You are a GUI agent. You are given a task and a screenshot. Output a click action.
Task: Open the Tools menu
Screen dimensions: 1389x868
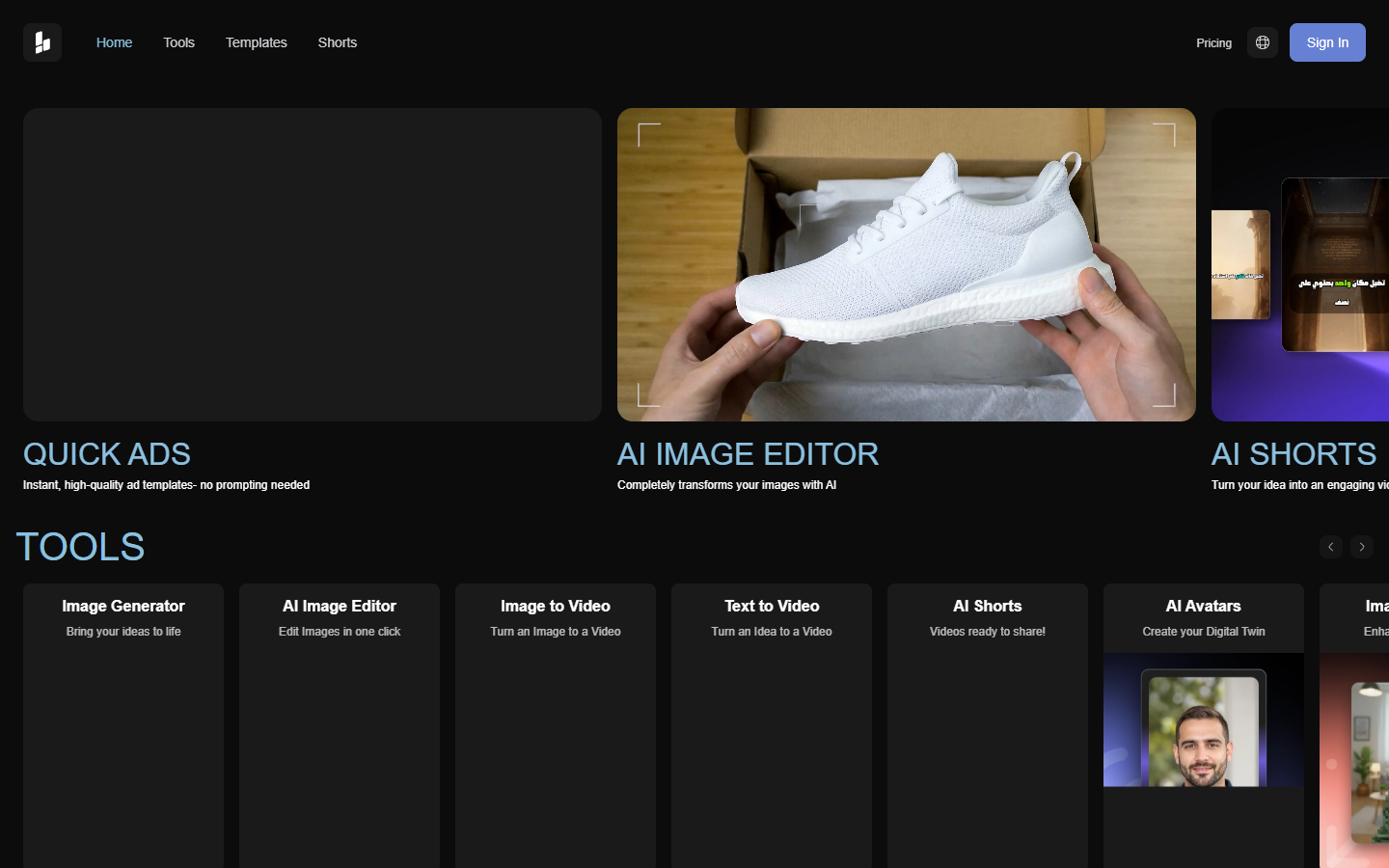tap(178, 42)
